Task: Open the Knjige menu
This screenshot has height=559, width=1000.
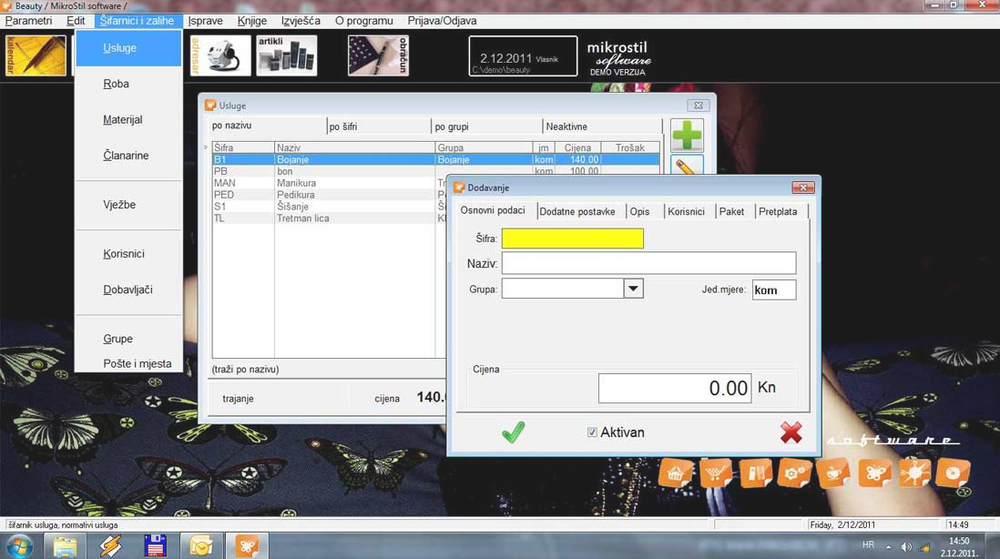Action: click(252, 20)
